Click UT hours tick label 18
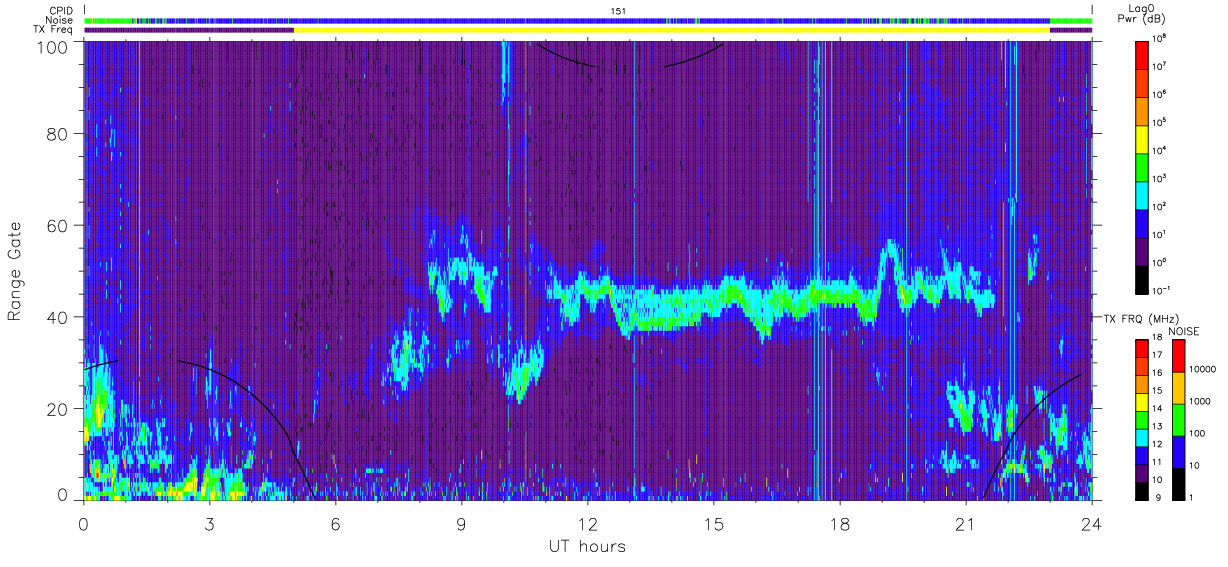Image resolution: width=1228 pixels, height=567 pixels. coord(840,523)
